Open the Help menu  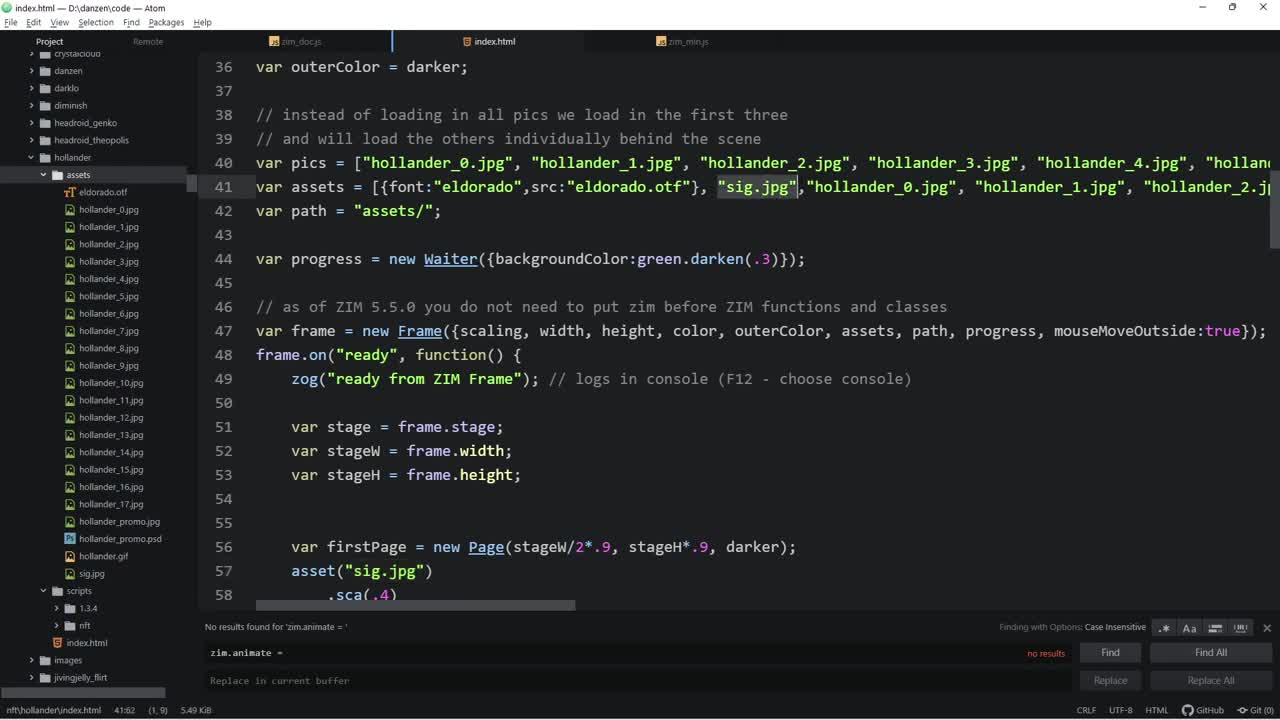[x=202, y=22]
